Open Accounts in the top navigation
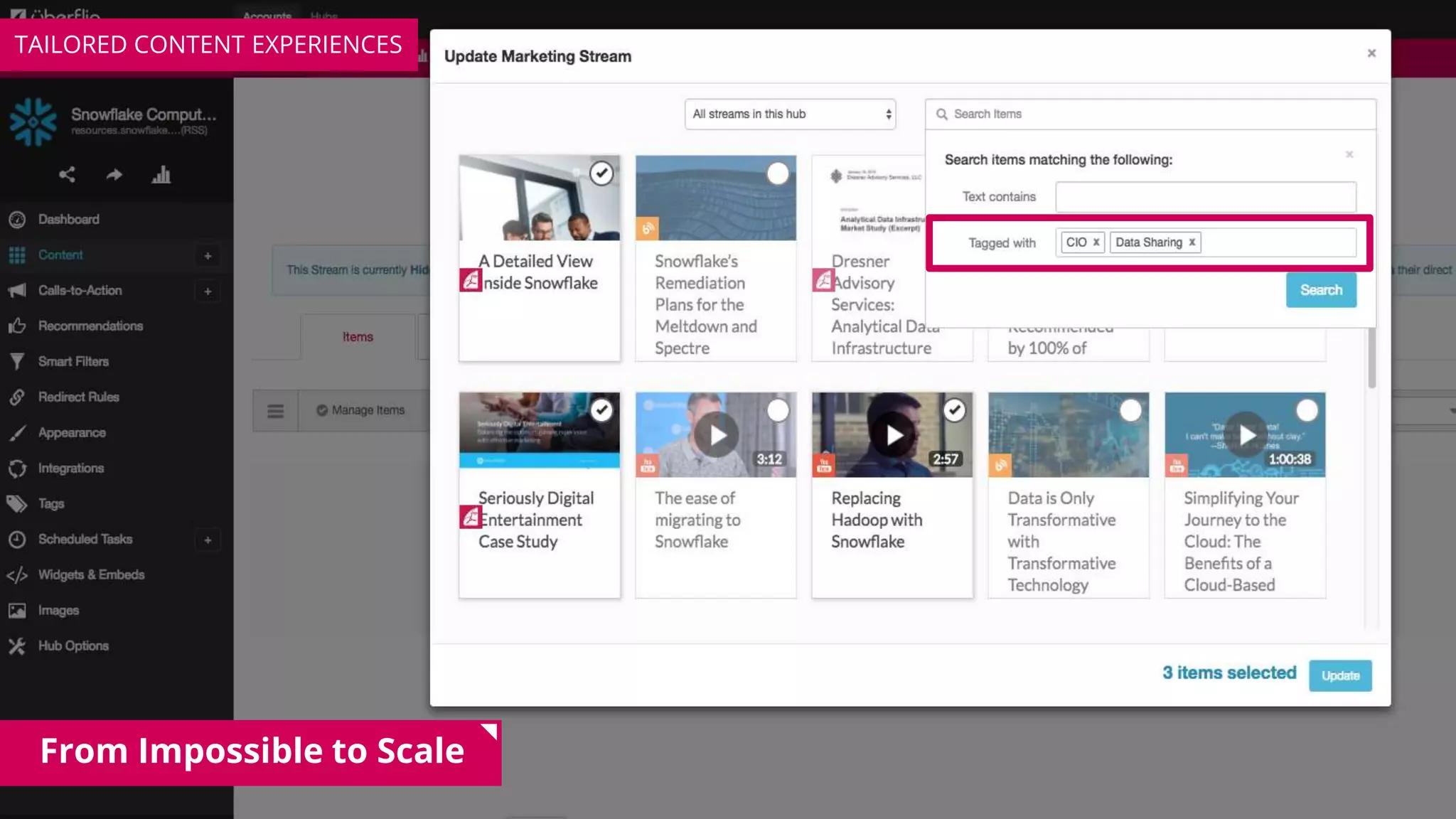This screenshot has height=819, width=1456. (267, 16)
